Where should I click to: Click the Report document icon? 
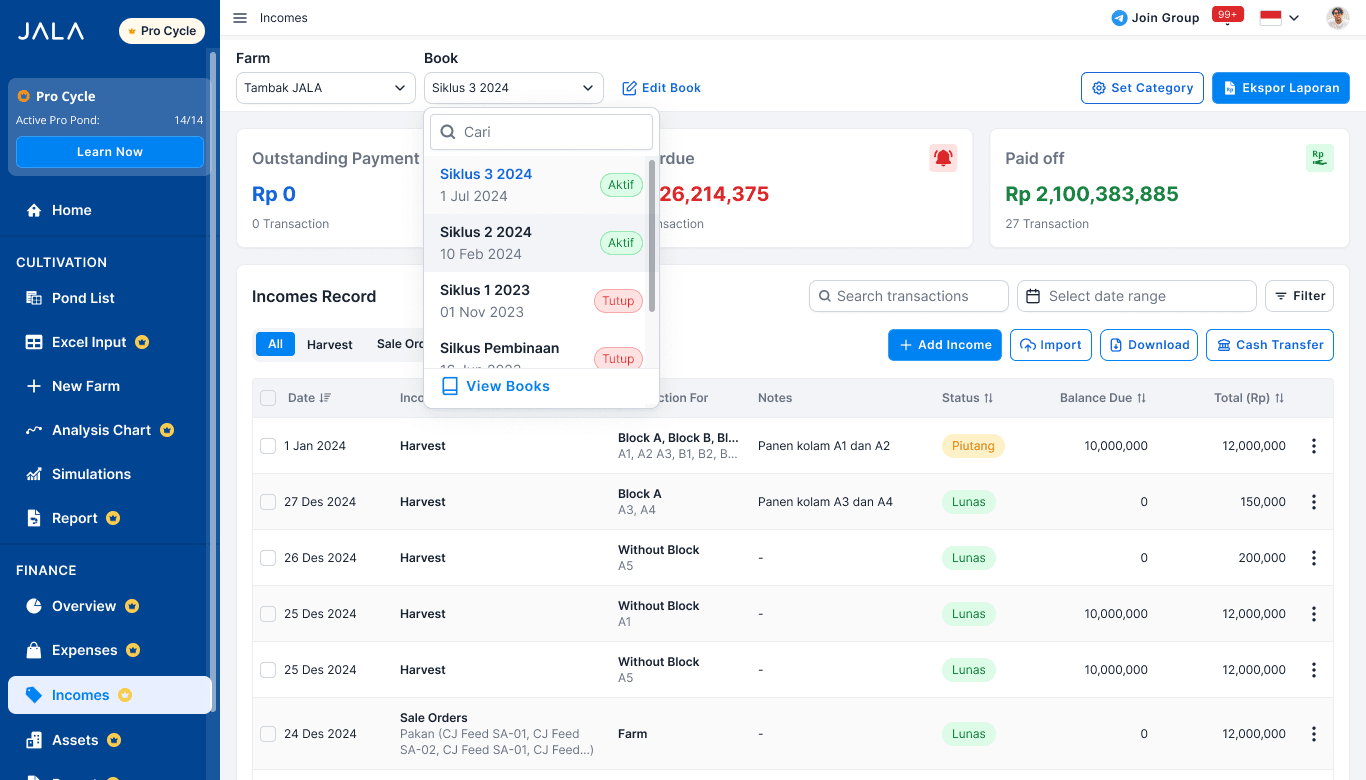coord(34,518)
